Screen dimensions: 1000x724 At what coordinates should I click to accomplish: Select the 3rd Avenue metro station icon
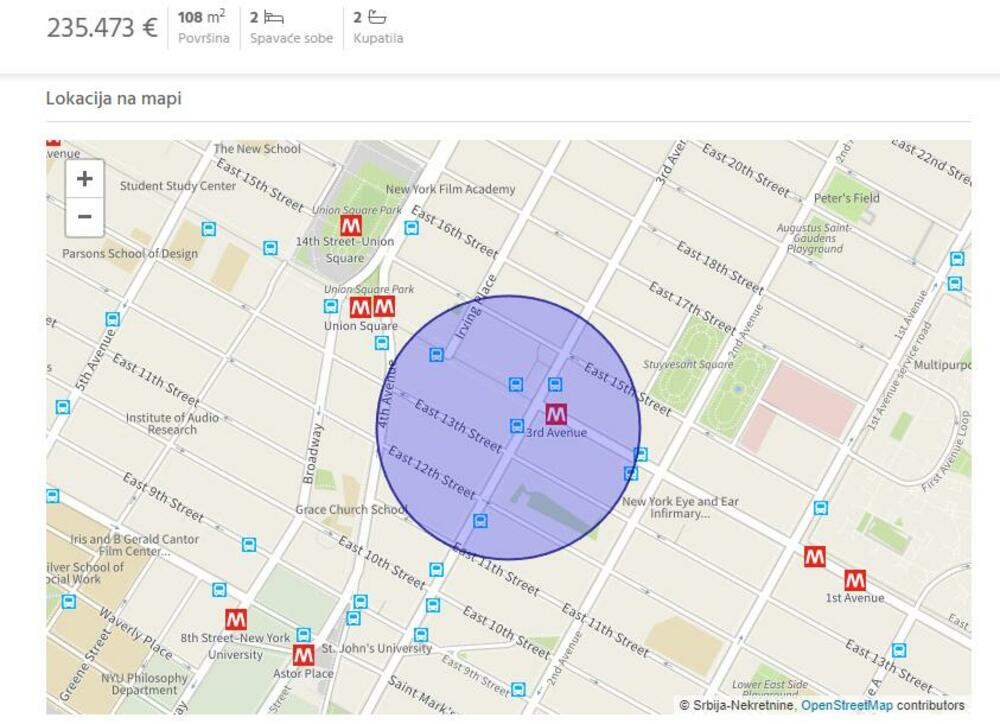tap(556, 414)
